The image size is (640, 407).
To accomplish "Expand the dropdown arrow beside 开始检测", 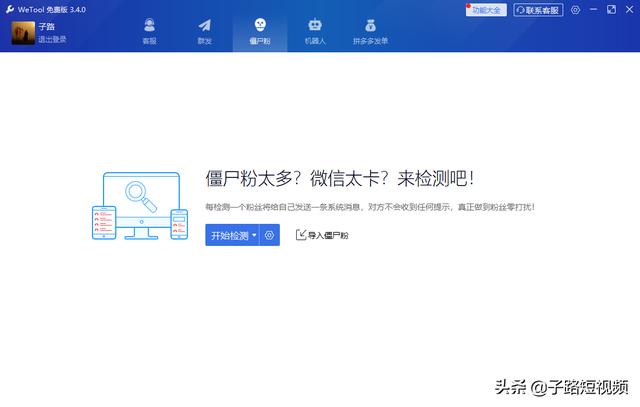I will pyautogui.click(x=254, y=235).
